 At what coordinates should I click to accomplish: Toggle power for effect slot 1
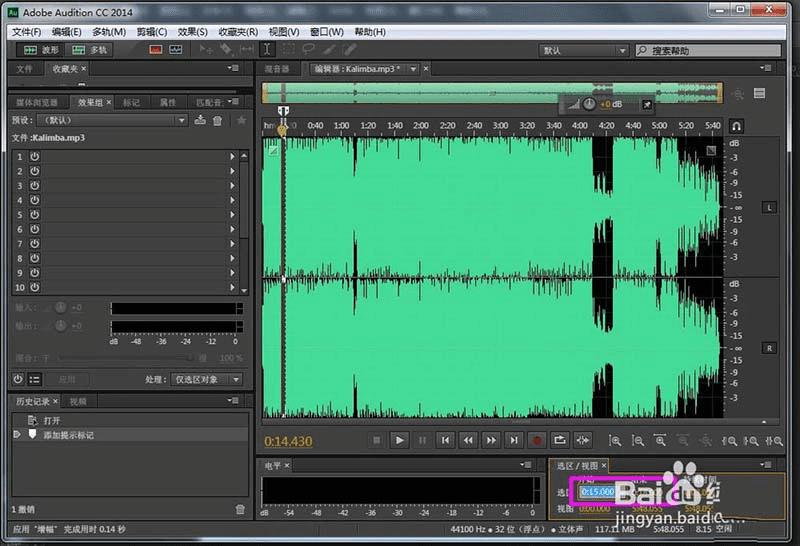coord(34,157)
